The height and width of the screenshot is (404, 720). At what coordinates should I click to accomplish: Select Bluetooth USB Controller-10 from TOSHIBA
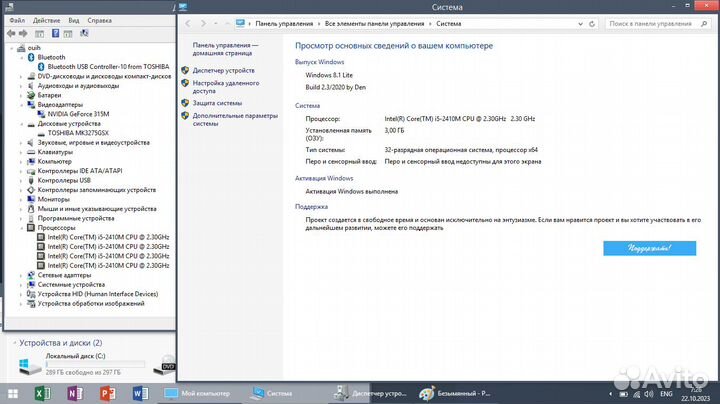108,67
